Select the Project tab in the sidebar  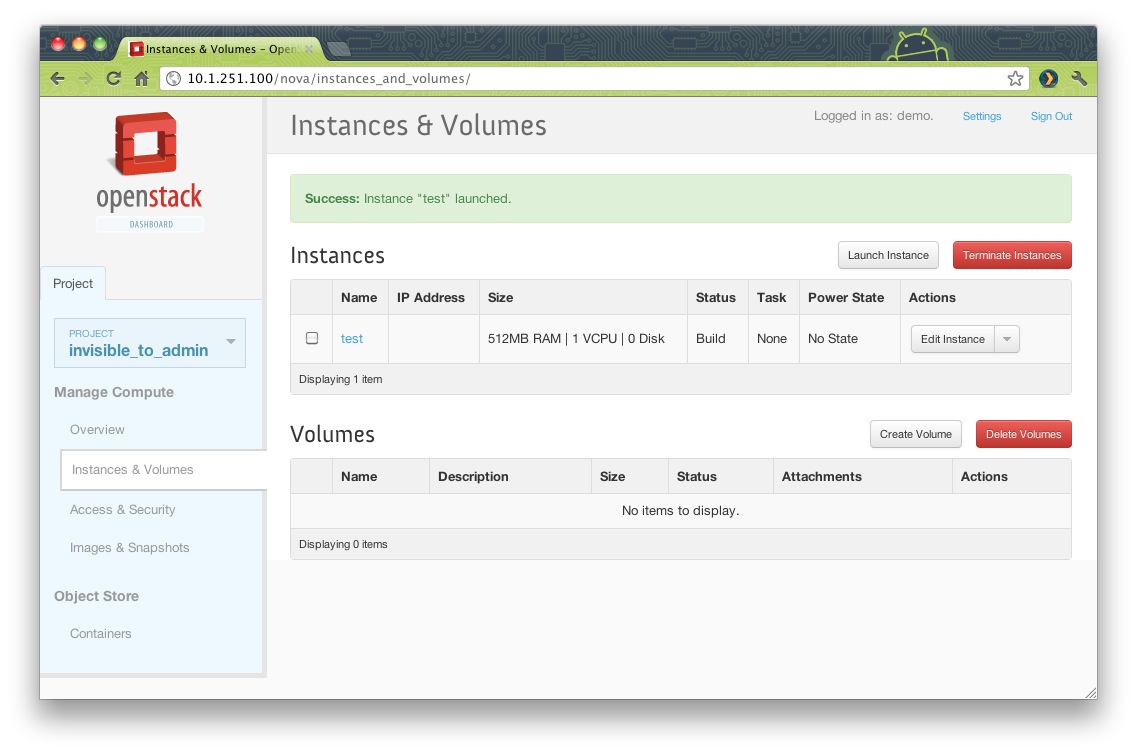tap(73, 284)
